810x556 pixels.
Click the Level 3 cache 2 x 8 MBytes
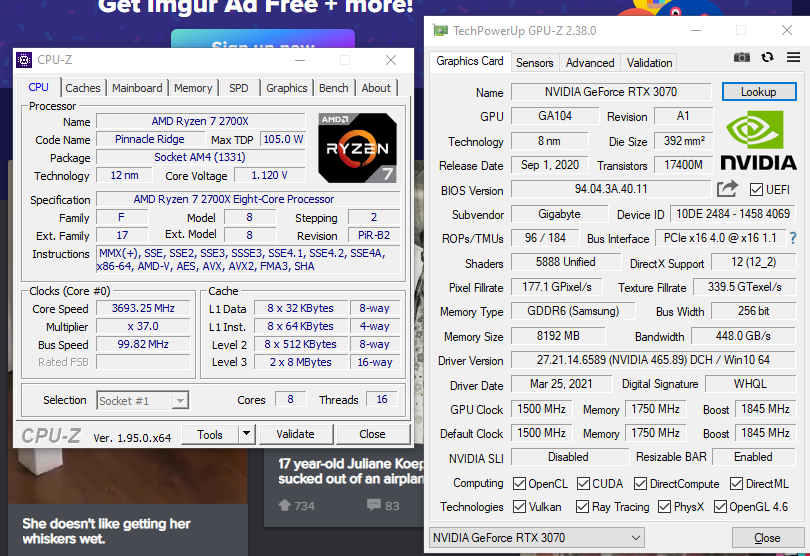pyautogui.click(x=301, y=362)
